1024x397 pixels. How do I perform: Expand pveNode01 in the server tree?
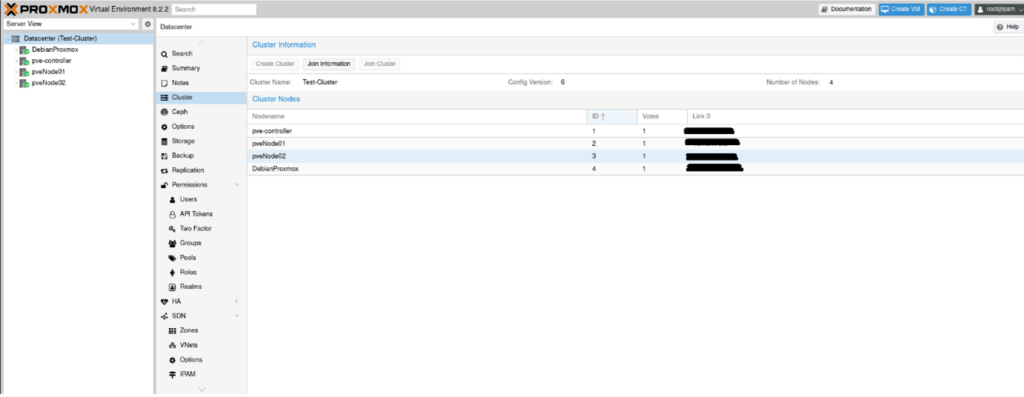[16, 72]
